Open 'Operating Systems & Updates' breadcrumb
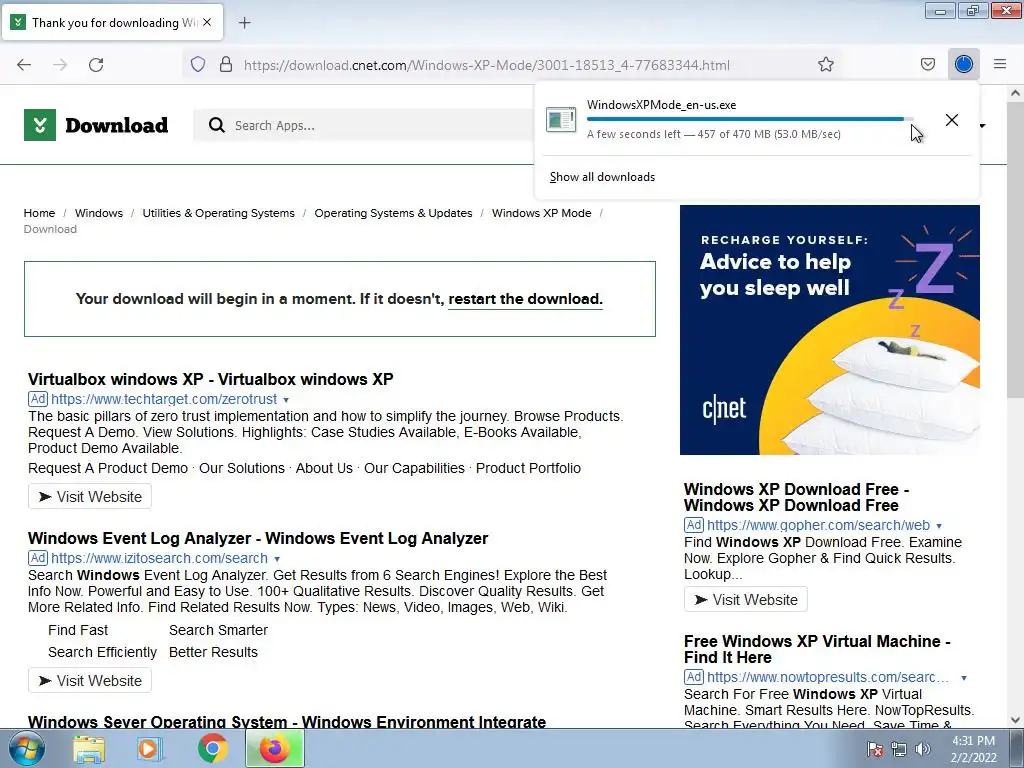Viewport: 1024px width, 768px height. pyautogui.click(x=393, y=213)
